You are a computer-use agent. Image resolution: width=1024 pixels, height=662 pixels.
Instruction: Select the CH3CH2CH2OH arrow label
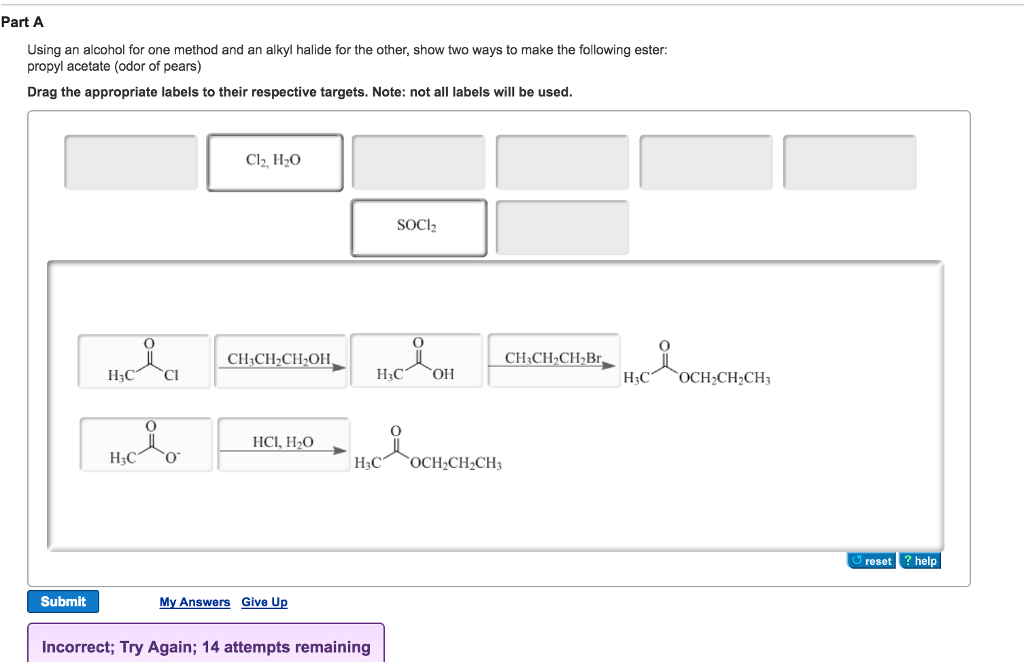(x=280, y=360)
